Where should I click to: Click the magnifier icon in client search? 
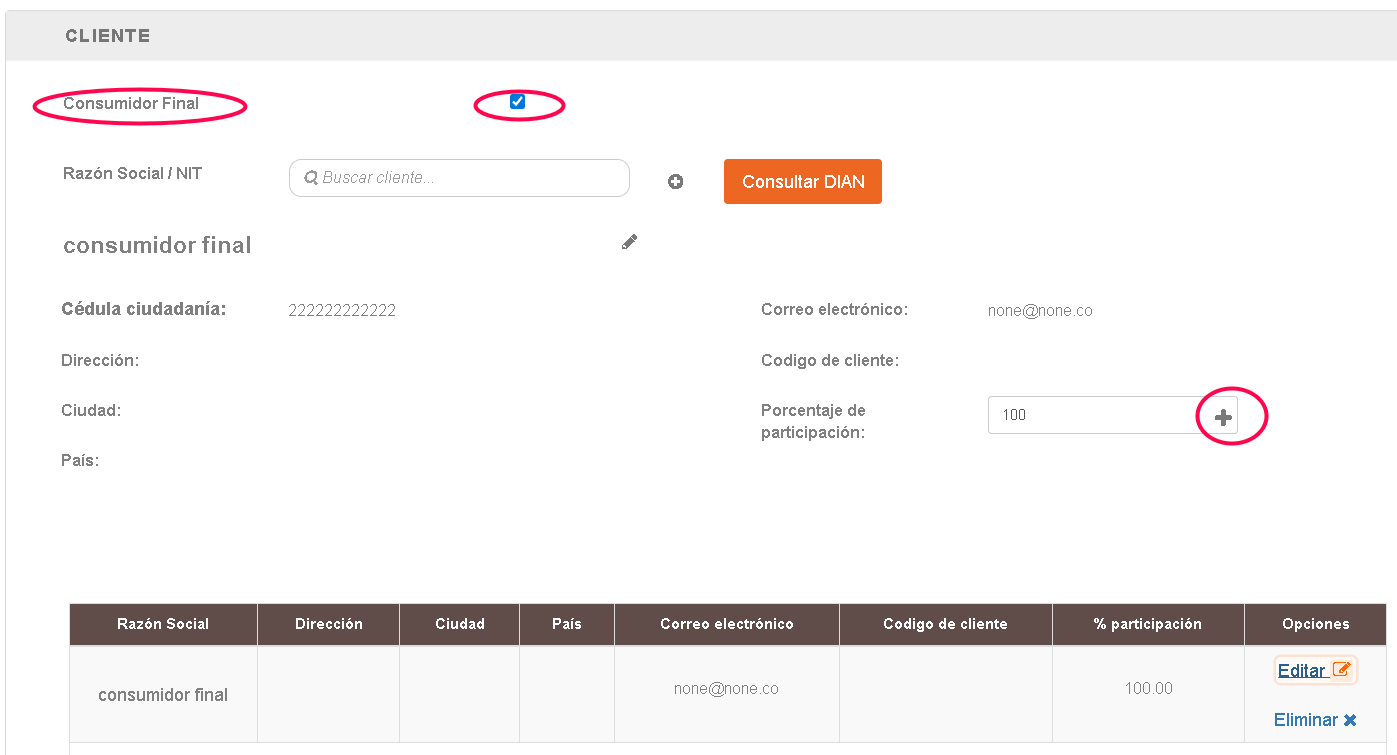click(x=311, y=178)
